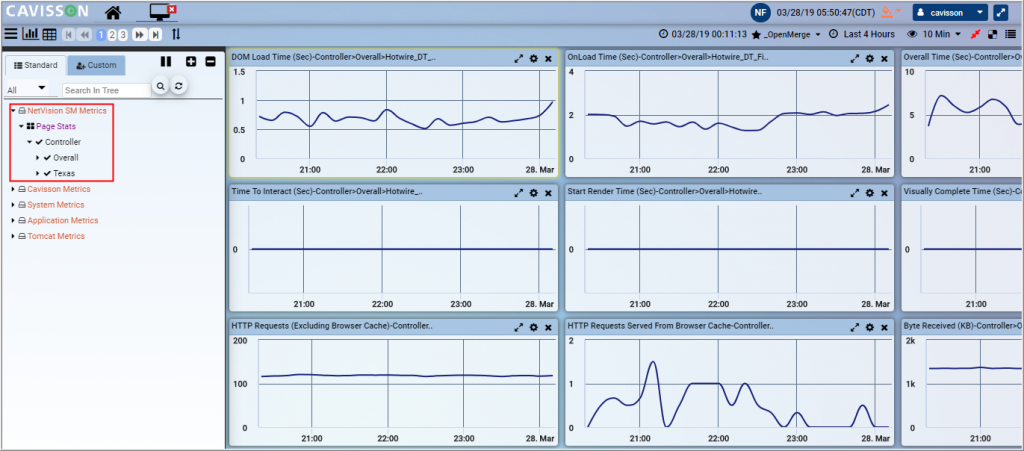Click the plus expand-all tree icon
This screenshot has height=451, width=1024.
coord(191,61)
